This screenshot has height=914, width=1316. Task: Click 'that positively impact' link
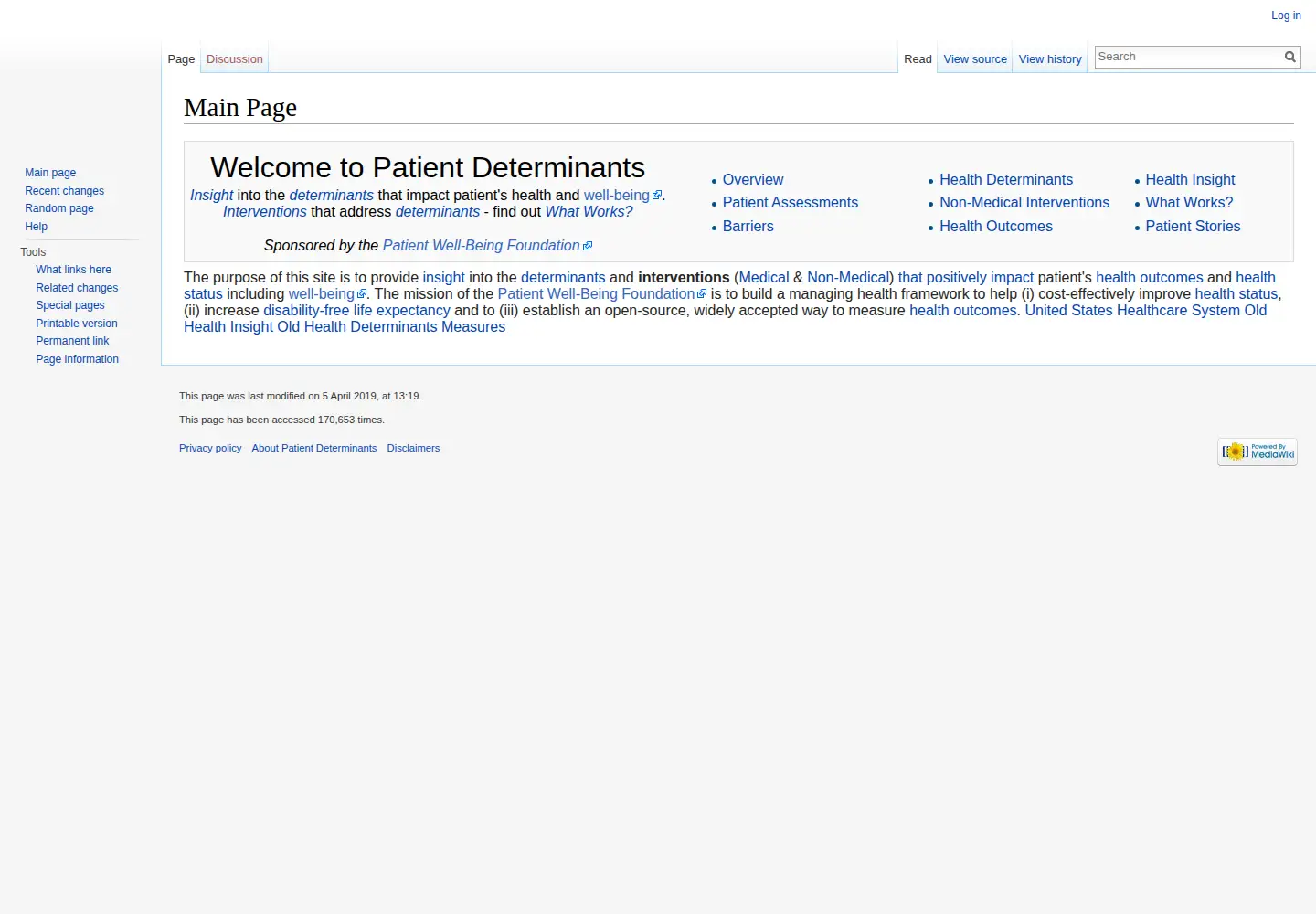pos(965,278)
